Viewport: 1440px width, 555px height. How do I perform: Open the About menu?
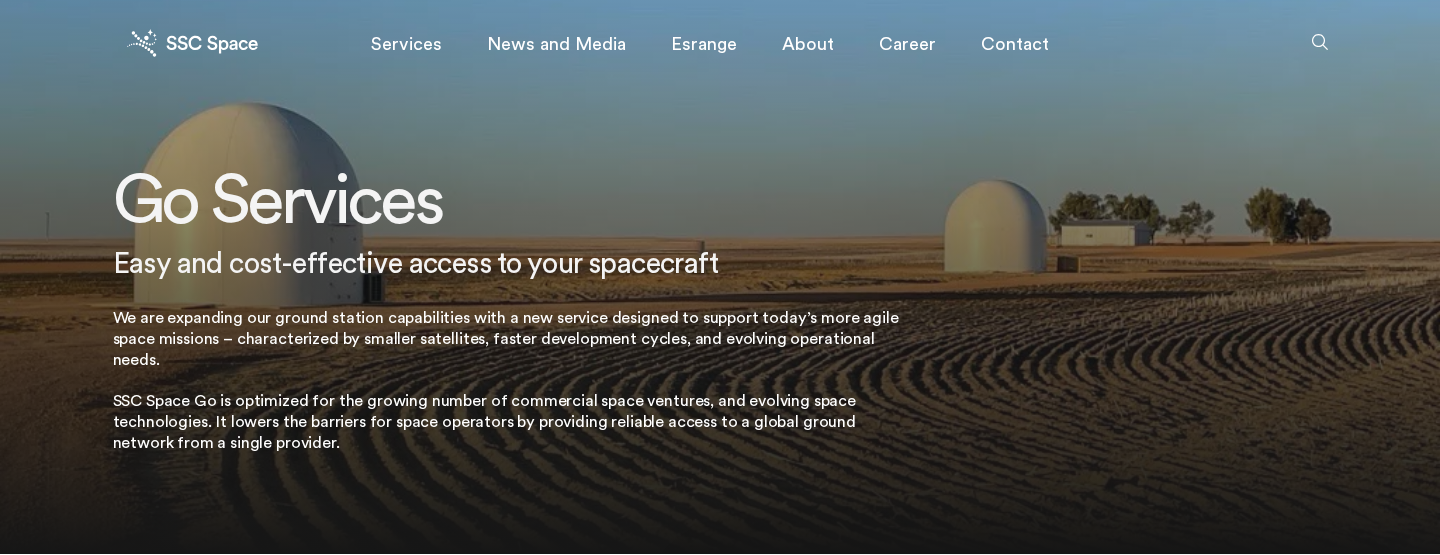(808, 44)
